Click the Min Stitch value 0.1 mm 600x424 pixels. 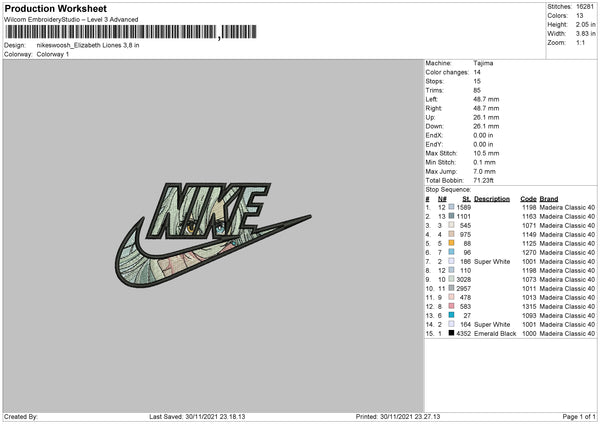(x=484, y=162)
